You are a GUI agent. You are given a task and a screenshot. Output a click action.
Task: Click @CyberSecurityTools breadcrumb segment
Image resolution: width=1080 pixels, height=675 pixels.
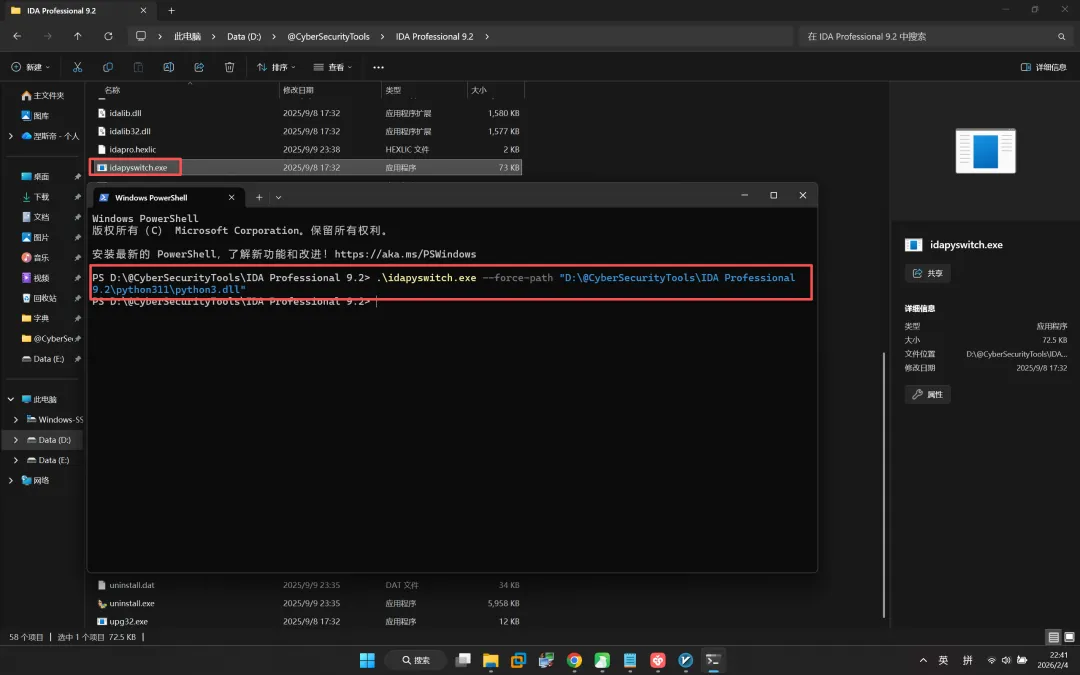(x=329, y=37)
